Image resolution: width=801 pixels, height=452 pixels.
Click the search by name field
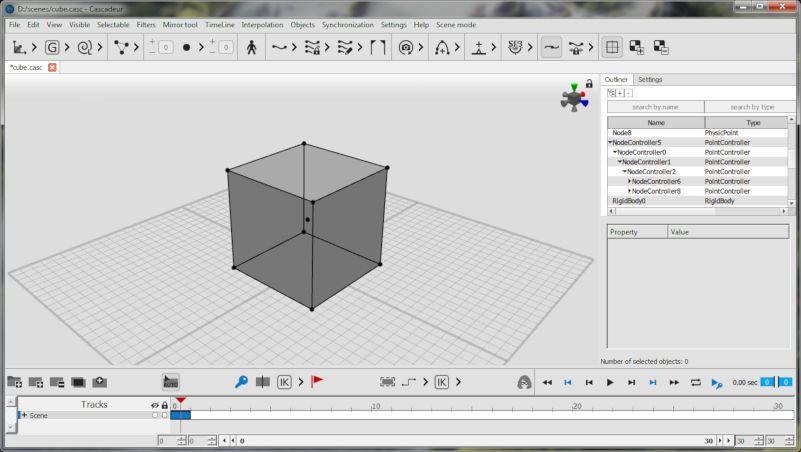(x=655, y=106)
